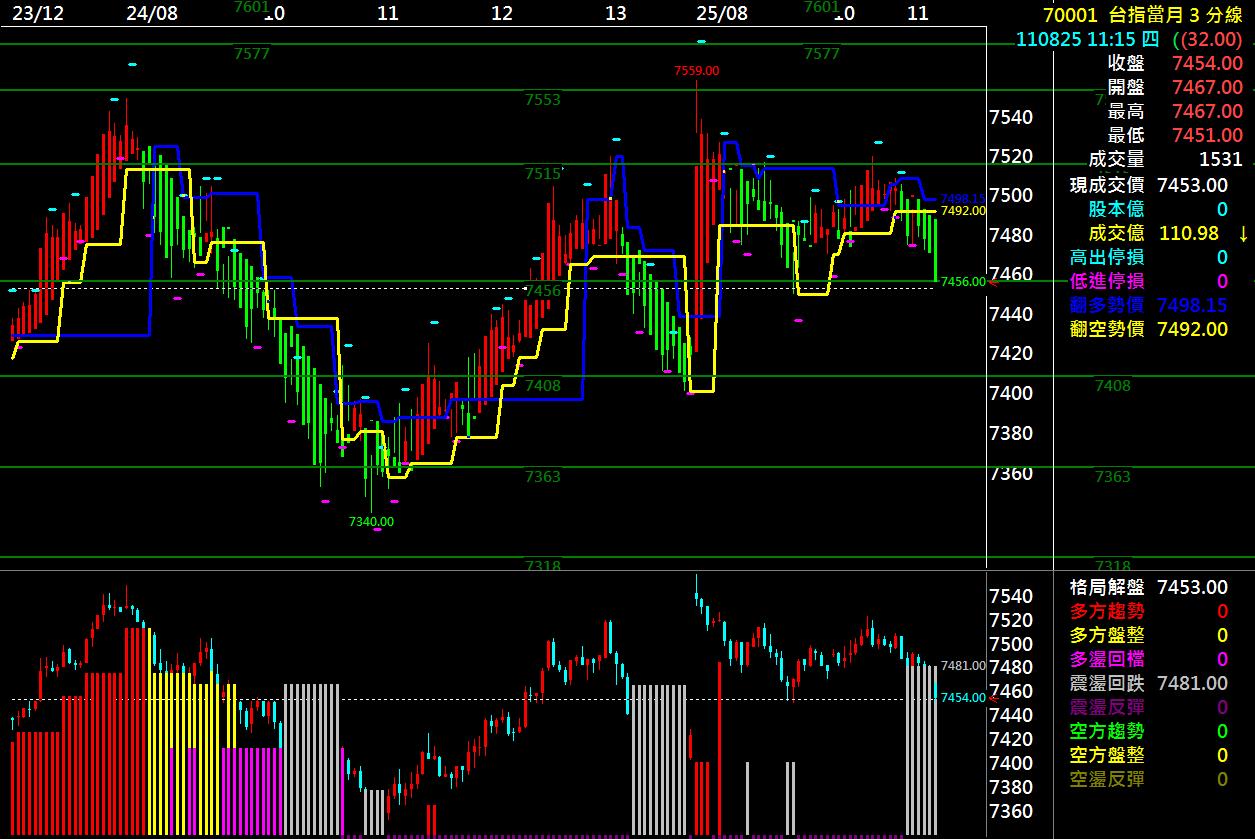Select the 成交量 label
1255x839 pixels.
point(1116,159)
